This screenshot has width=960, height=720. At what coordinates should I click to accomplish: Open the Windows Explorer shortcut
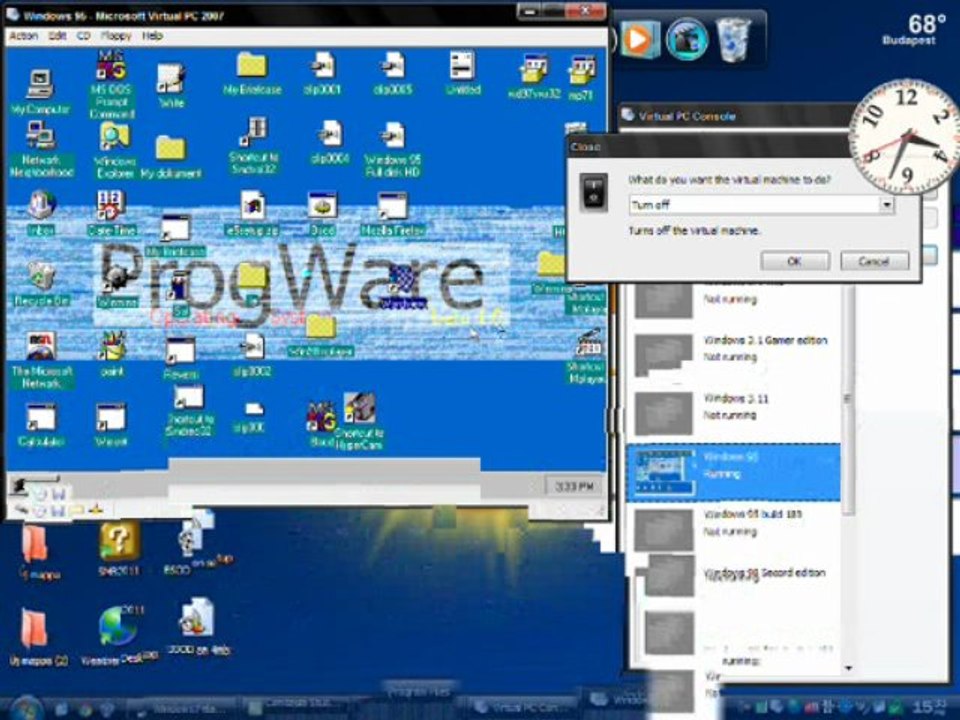pos(114,151)
